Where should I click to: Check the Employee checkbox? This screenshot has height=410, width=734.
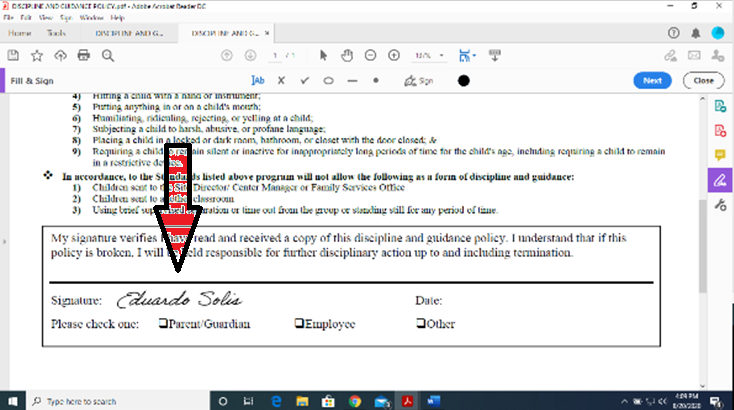298,324
